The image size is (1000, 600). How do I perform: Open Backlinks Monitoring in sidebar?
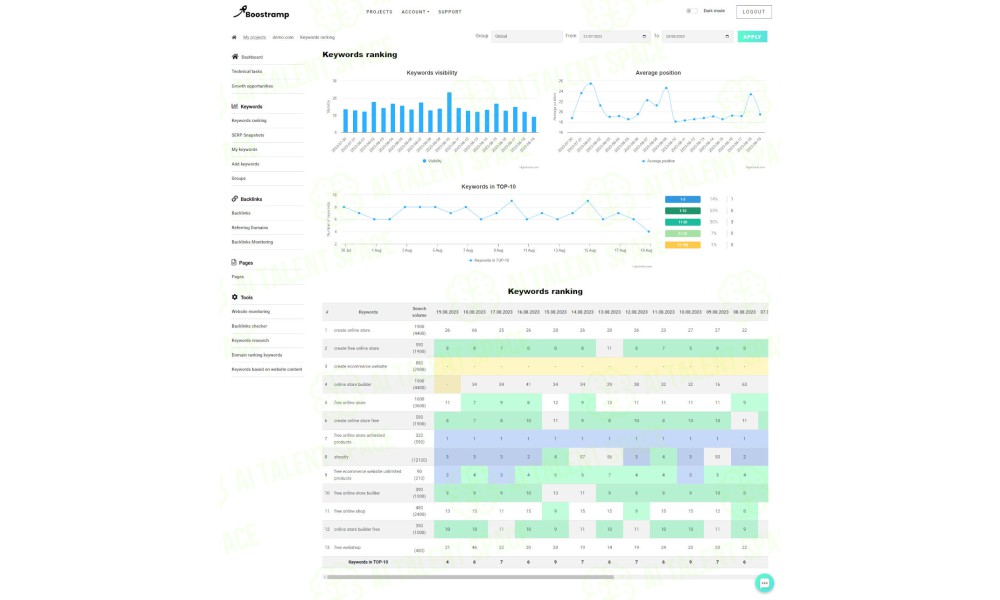[x=253, y=242]
